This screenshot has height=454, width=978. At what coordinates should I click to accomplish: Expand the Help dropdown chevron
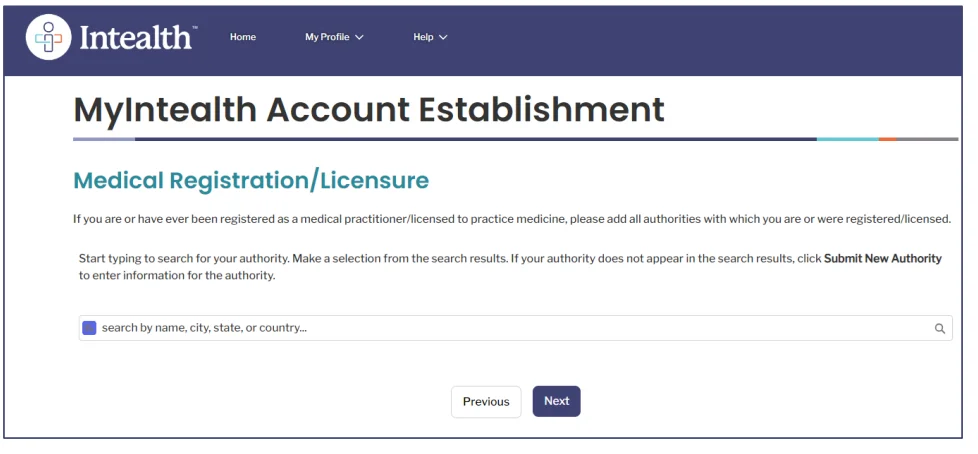click(x=443, y=38)
